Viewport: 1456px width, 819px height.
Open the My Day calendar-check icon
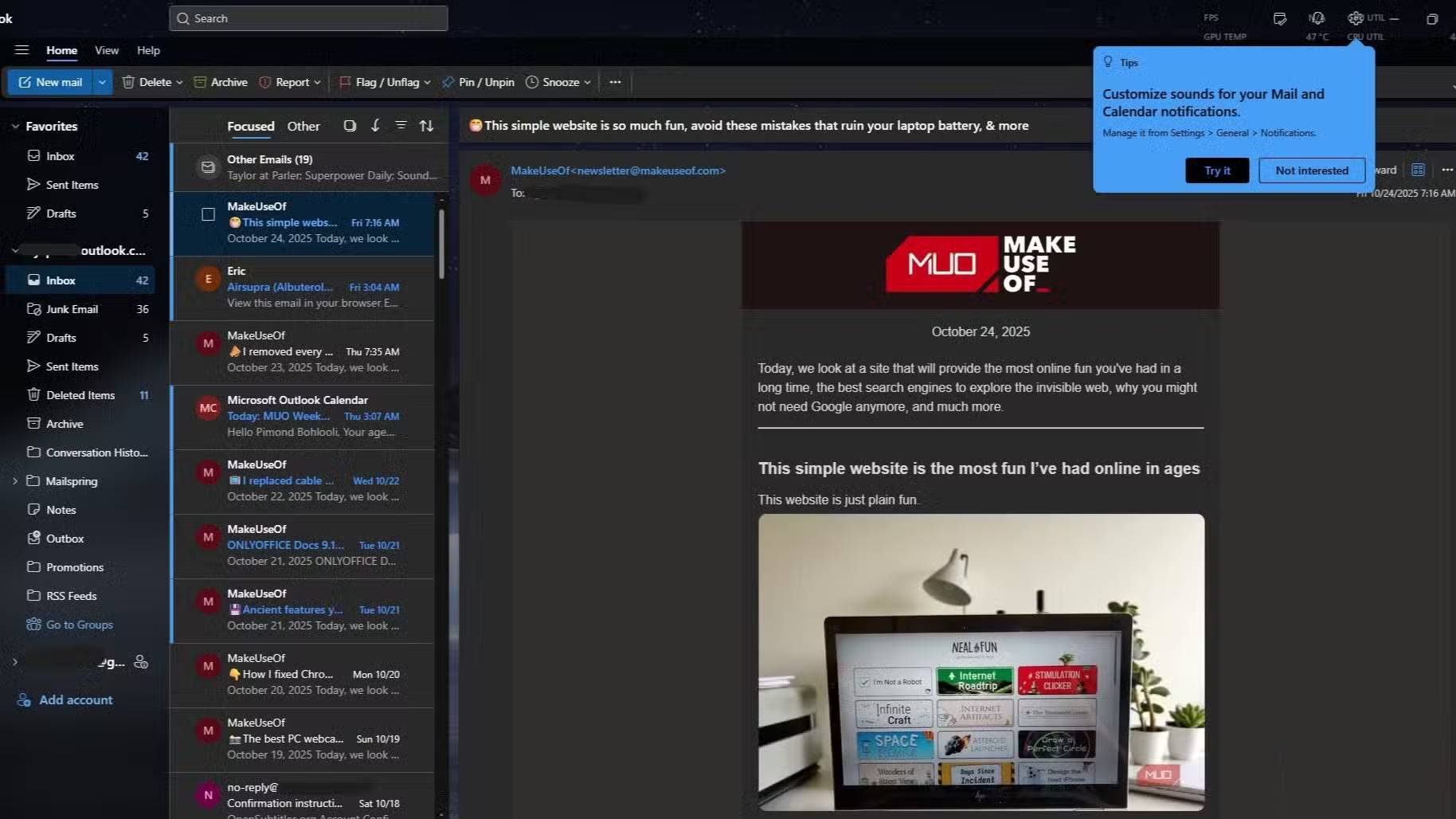pos(1280,18)
